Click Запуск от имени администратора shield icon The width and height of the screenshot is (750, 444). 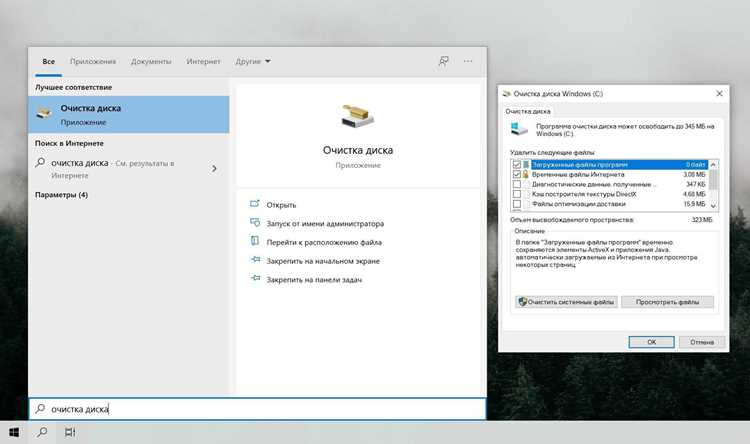[x=255, y=223]
